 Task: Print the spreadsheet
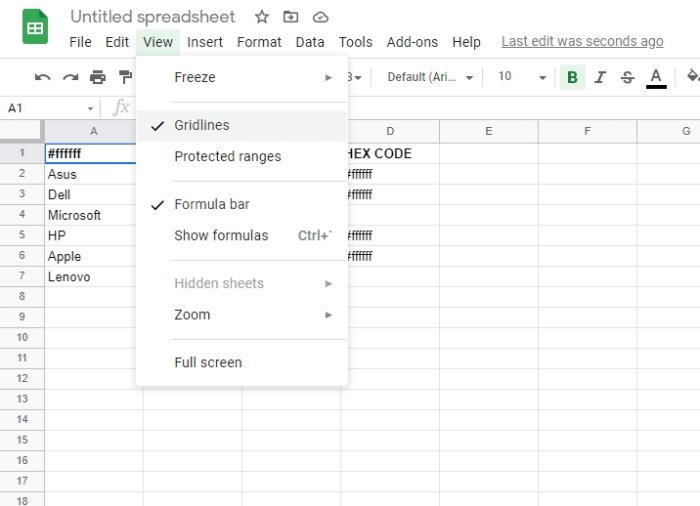click(97, 77)
